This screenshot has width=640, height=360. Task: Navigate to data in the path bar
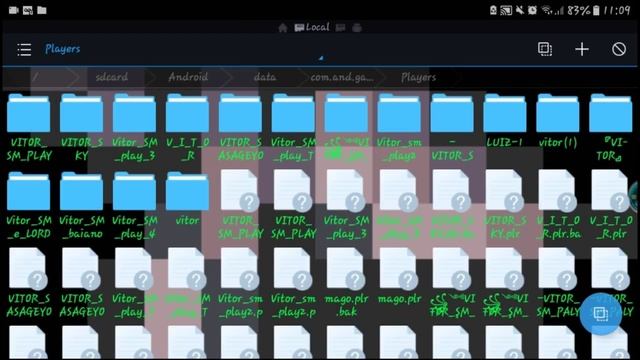(264, 77)
